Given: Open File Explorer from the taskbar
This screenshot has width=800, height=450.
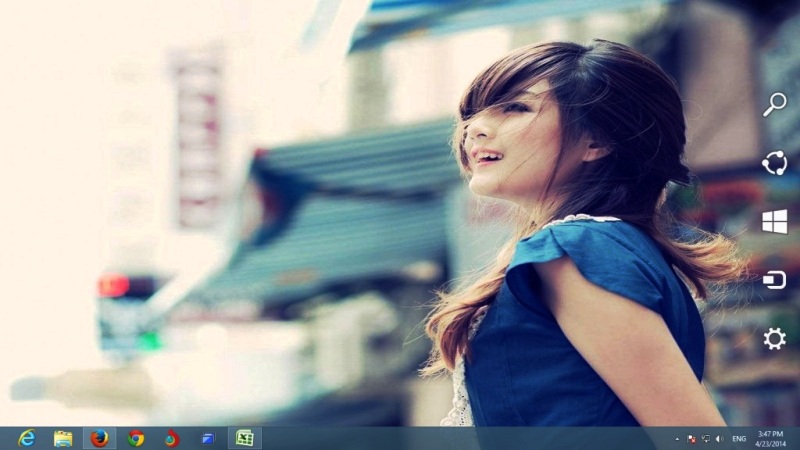Looking at the screenshot, I should coord(63,438).
